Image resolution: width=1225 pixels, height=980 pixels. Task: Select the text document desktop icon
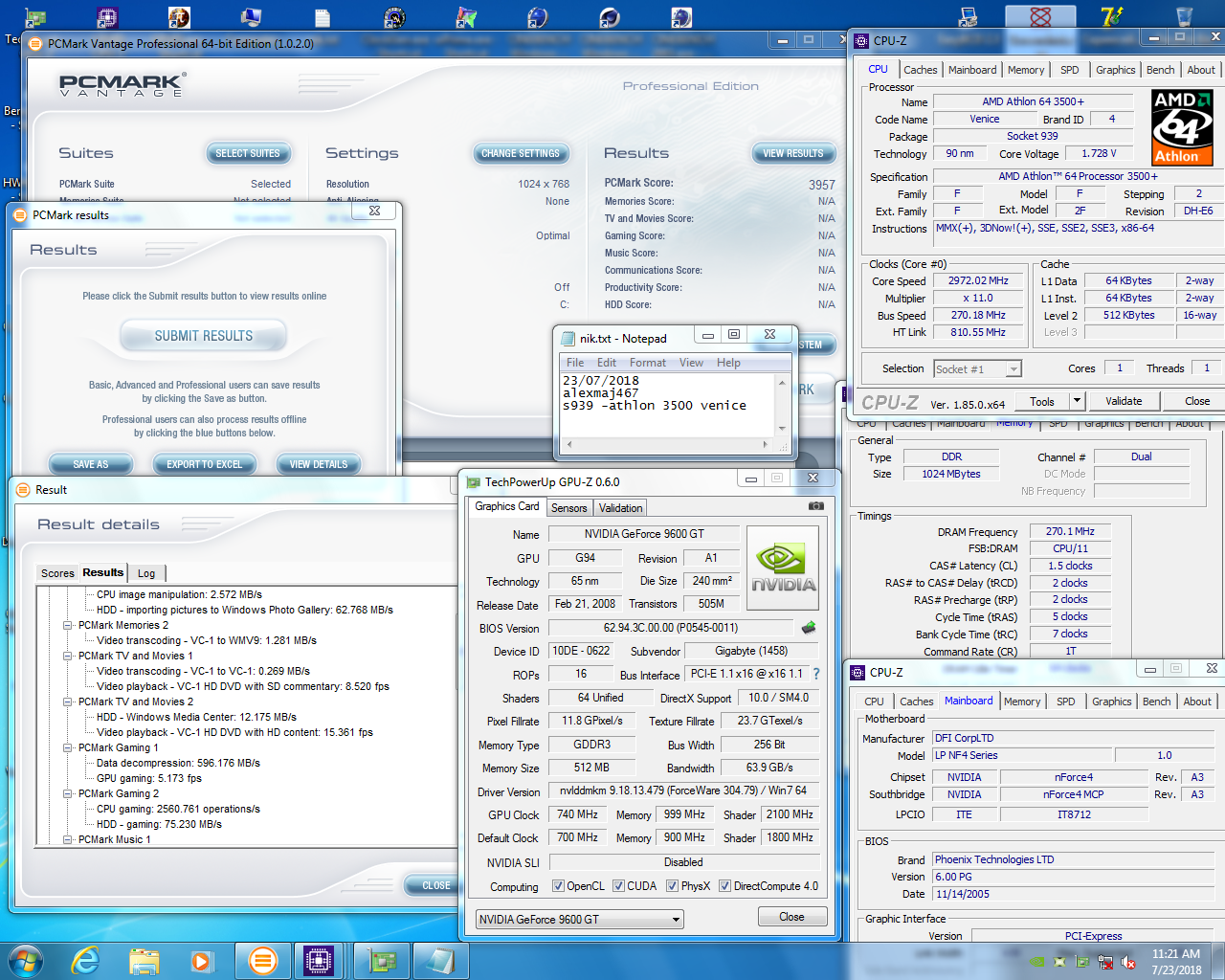pos(323,16)
